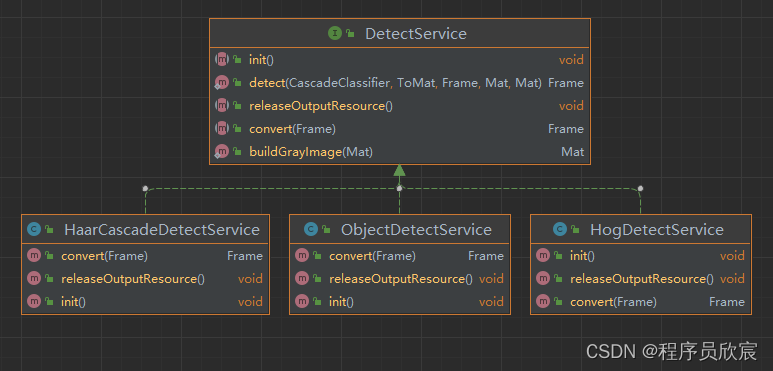Click the public-access lock icon beside DetectService title
Viewport: 773px width, 371px height.
tap(350, 34)
